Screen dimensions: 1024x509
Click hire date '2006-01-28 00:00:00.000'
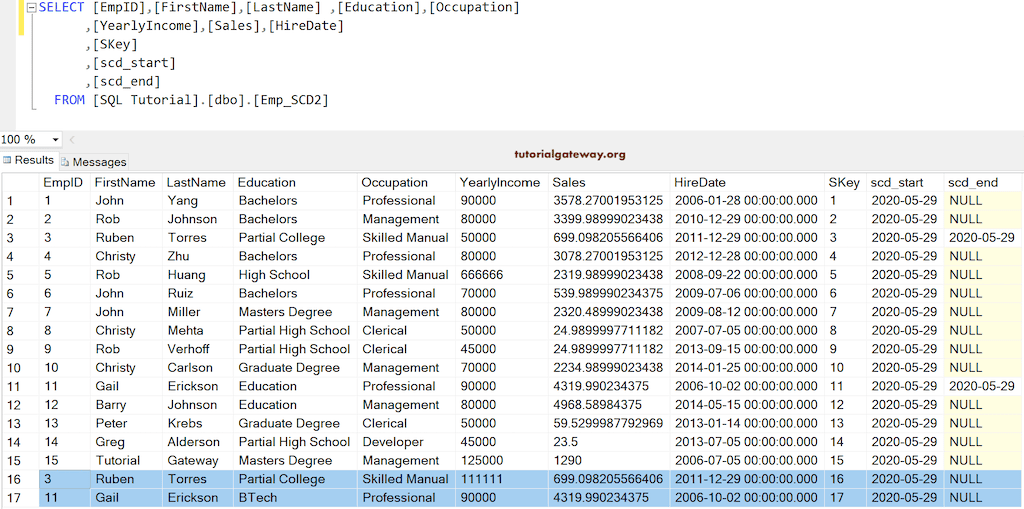point(746,201)
